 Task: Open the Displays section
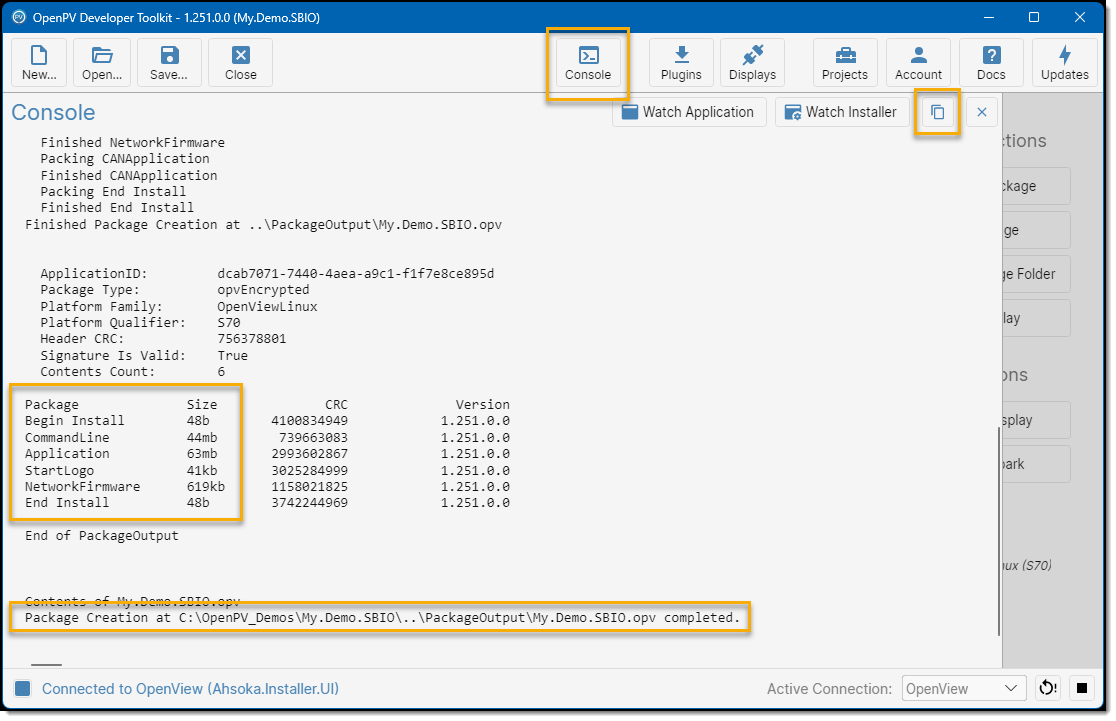coord(752,63)
